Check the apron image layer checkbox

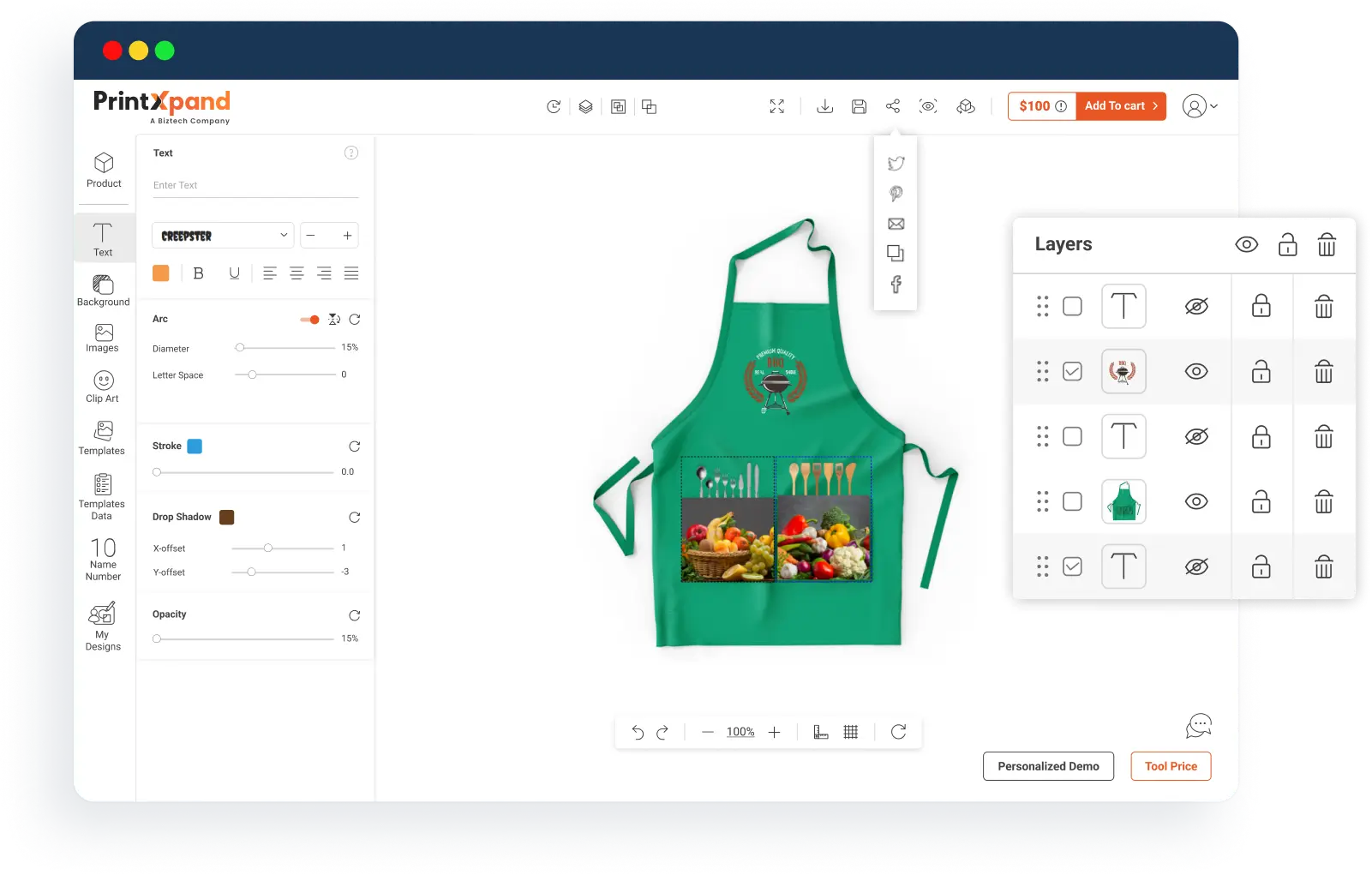point(1072,501)
